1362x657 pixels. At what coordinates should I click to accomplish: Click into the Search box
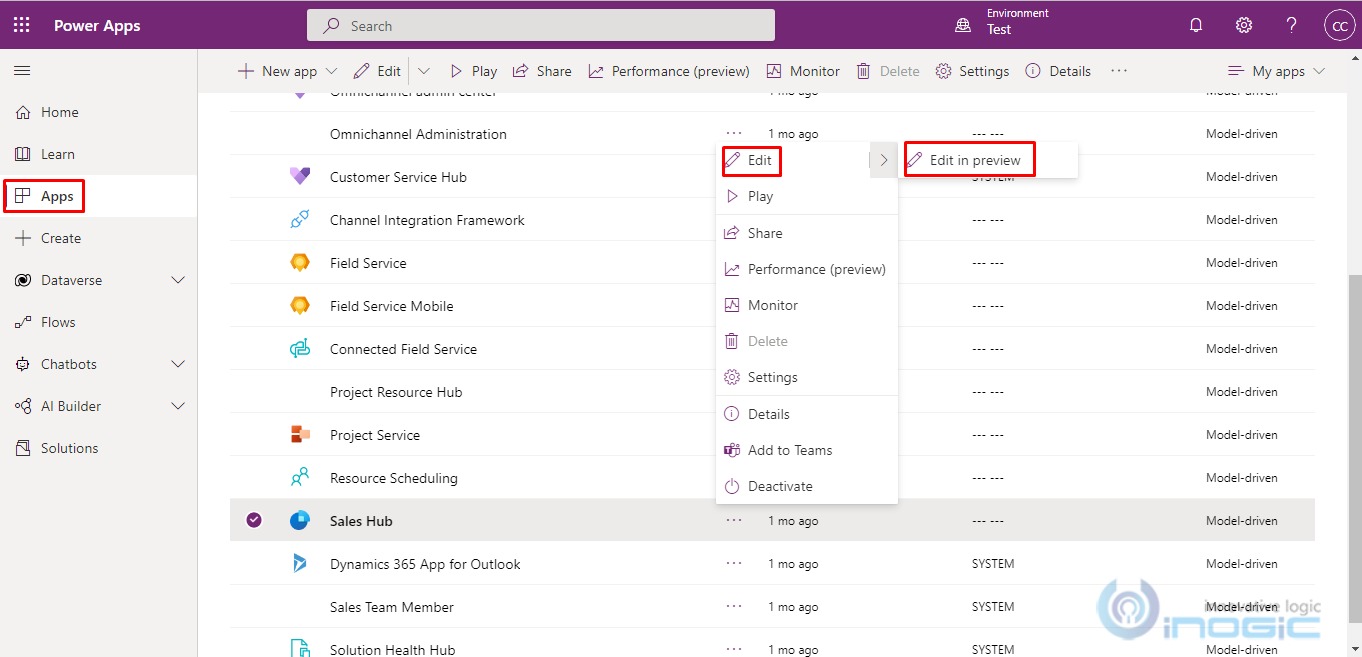pyautogui.click(x=540, y=26)
